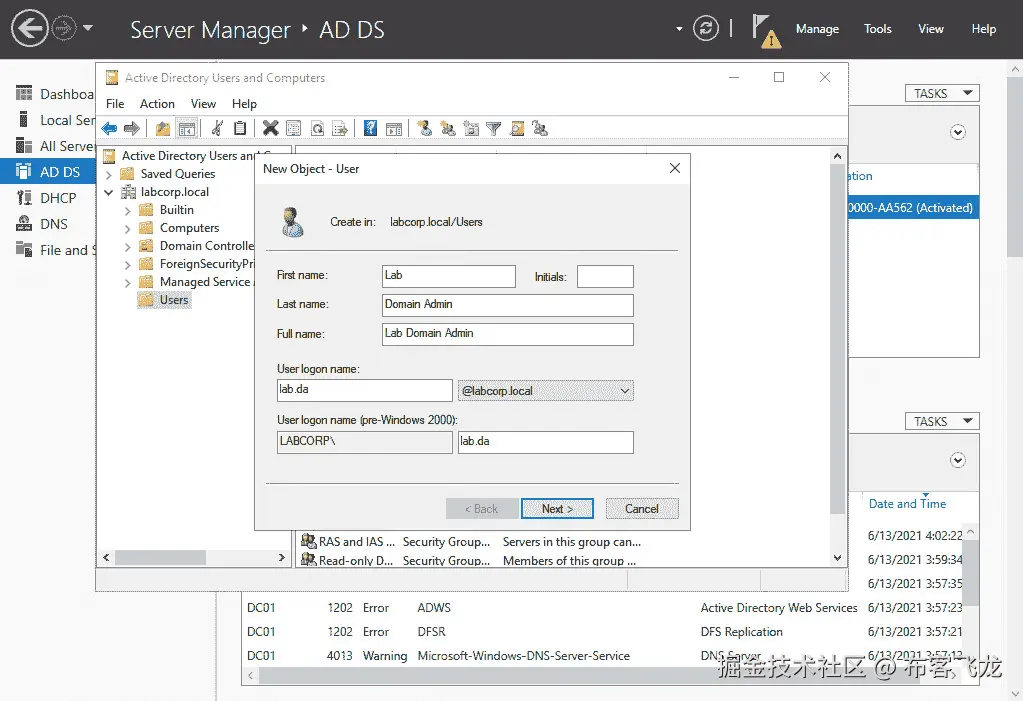Click the Paste clipboard icon
Screen dimensions: 1023x701
click(x=240, y=129)
